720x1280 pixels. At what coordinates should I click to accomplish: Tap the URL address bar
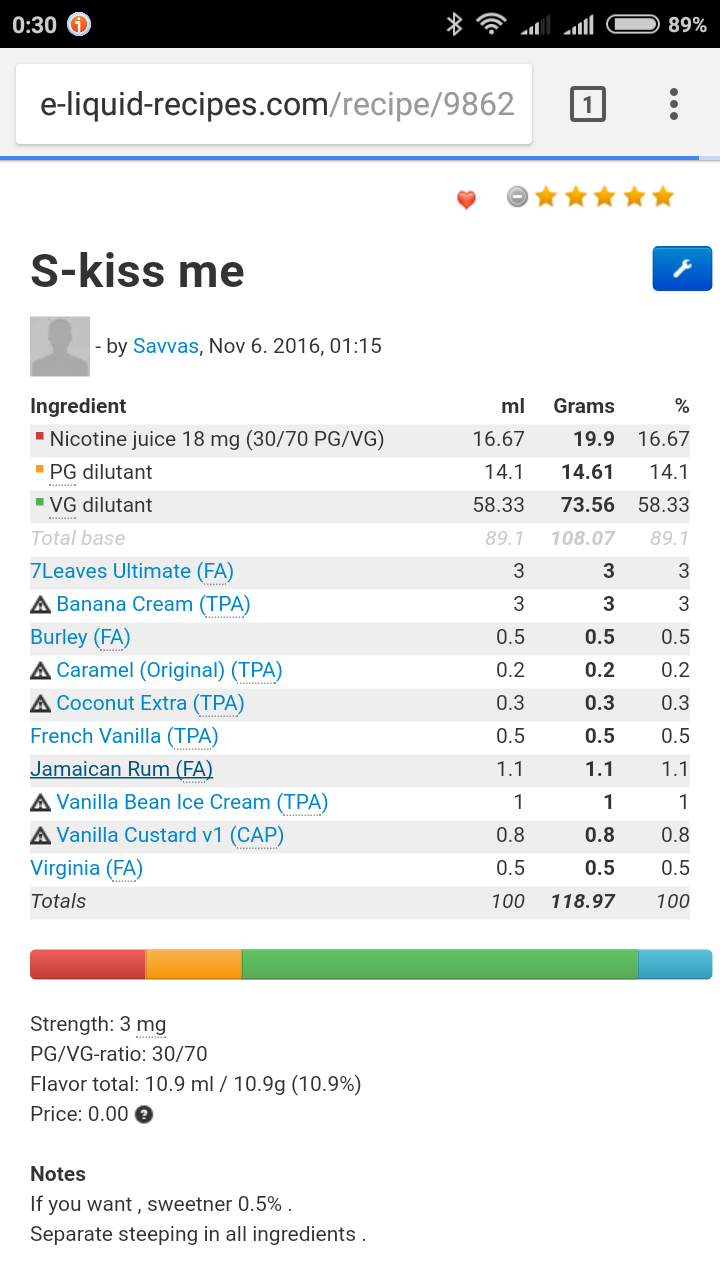point(276,104)
